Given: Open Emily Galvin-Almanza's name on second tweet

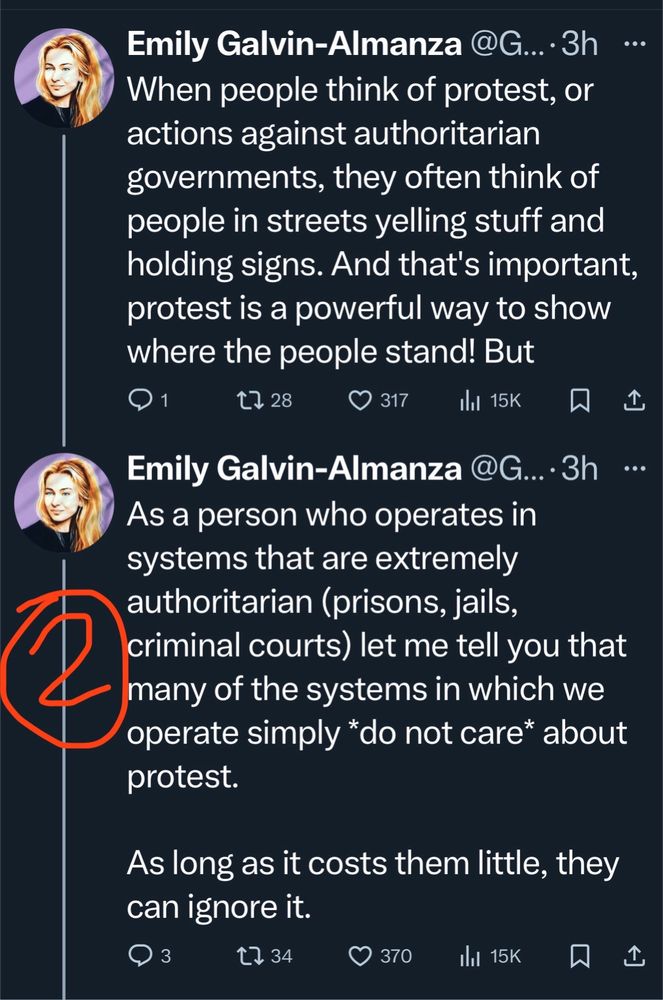Looking at the screenshot, I should [x=292, y=469].
